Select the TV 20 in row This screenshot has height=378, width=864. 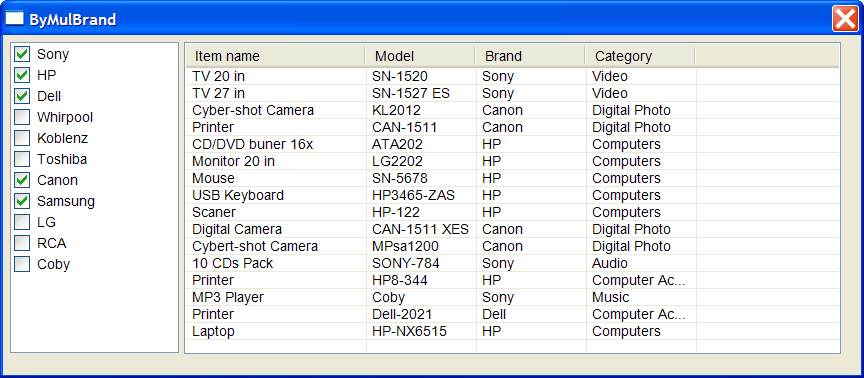coord(512,76)
